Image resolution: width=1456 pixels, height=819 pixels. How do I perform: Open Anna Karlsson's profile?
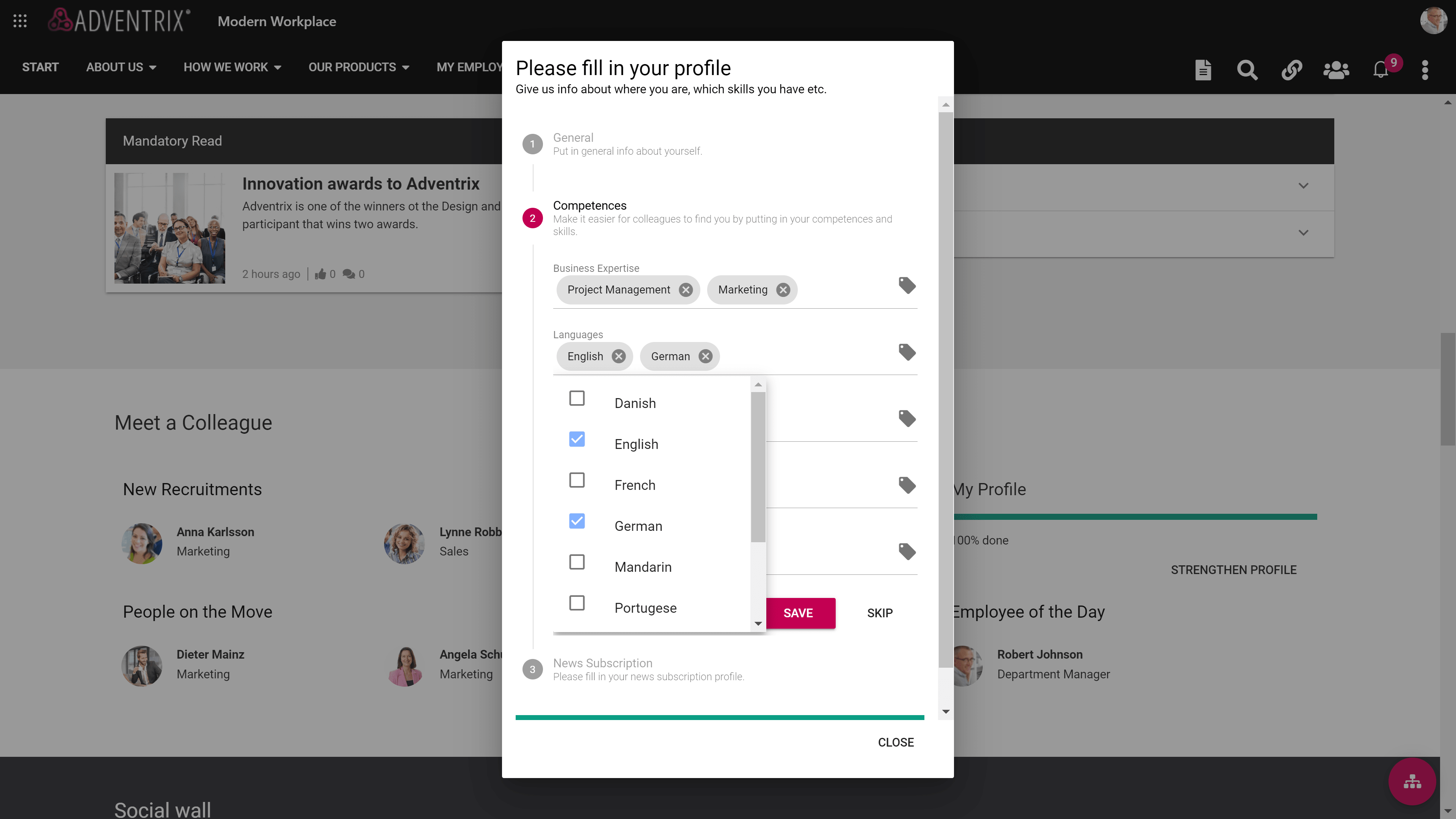click(x=215, y=532)
